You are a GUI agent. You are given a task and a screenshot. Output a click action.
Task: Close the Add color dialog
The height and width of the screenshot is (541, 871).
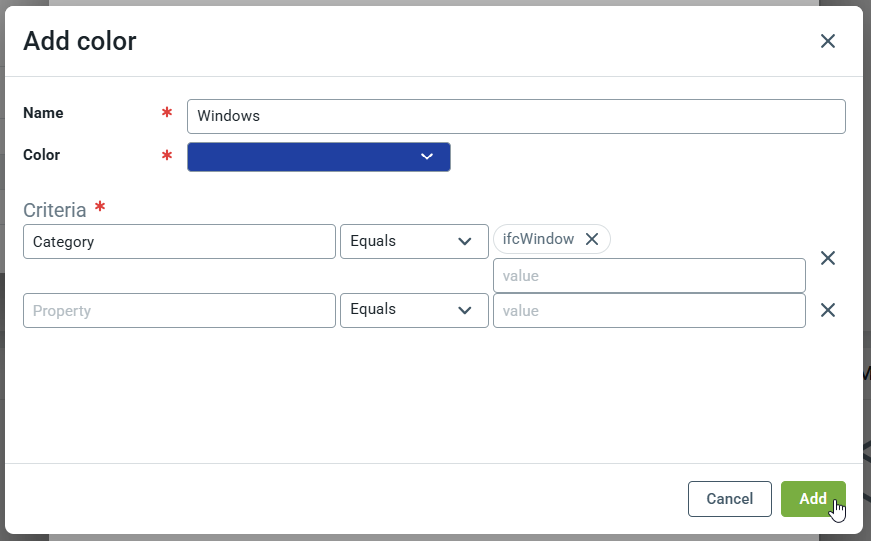click(827, 41)
